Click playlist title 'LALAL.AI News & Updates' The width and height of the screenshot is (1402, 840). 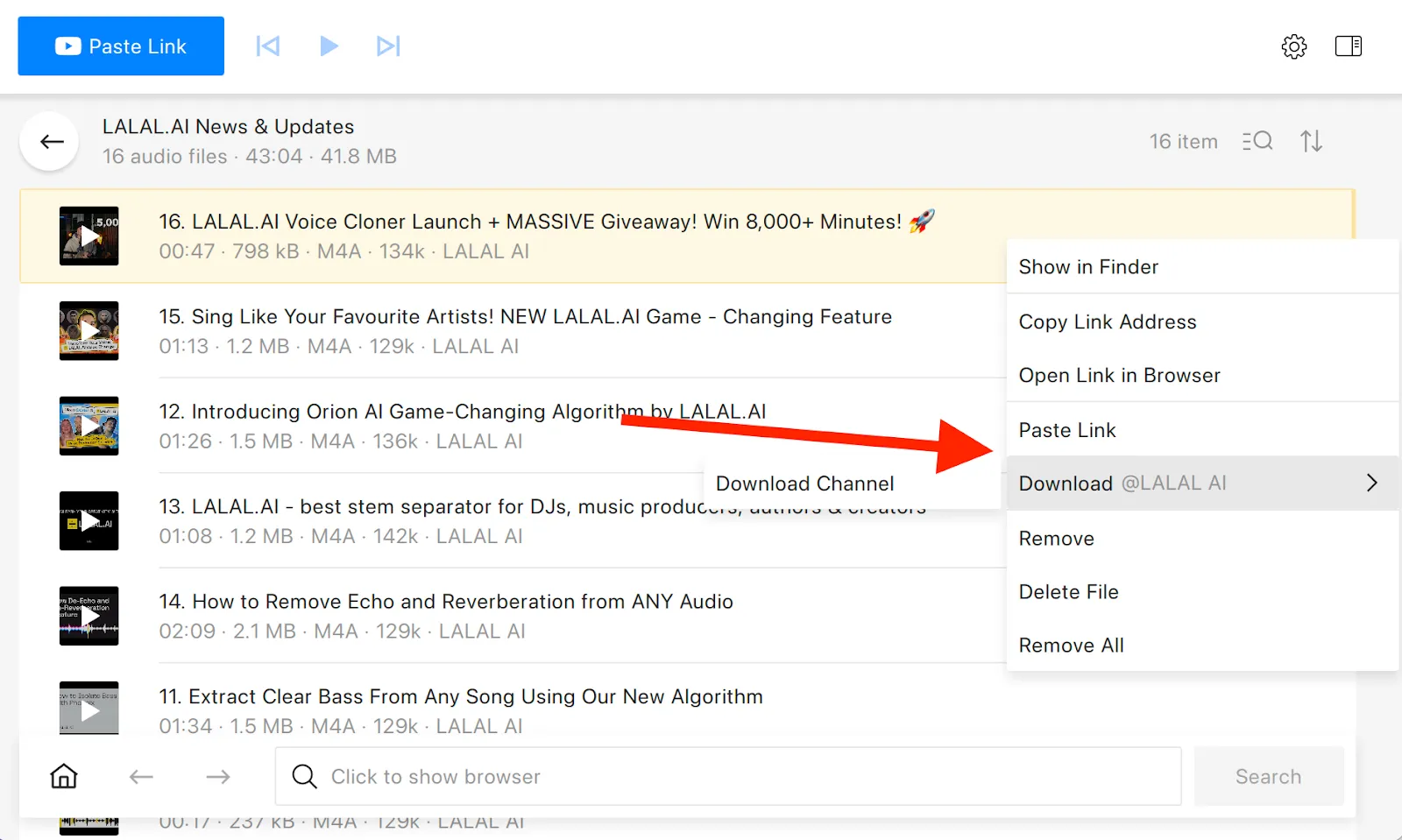[x=229, y=127]
